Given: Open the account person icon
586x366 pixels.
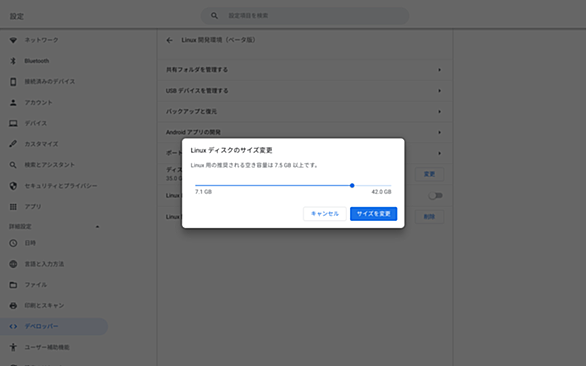Looking at the screenshot, I should 13,102.
